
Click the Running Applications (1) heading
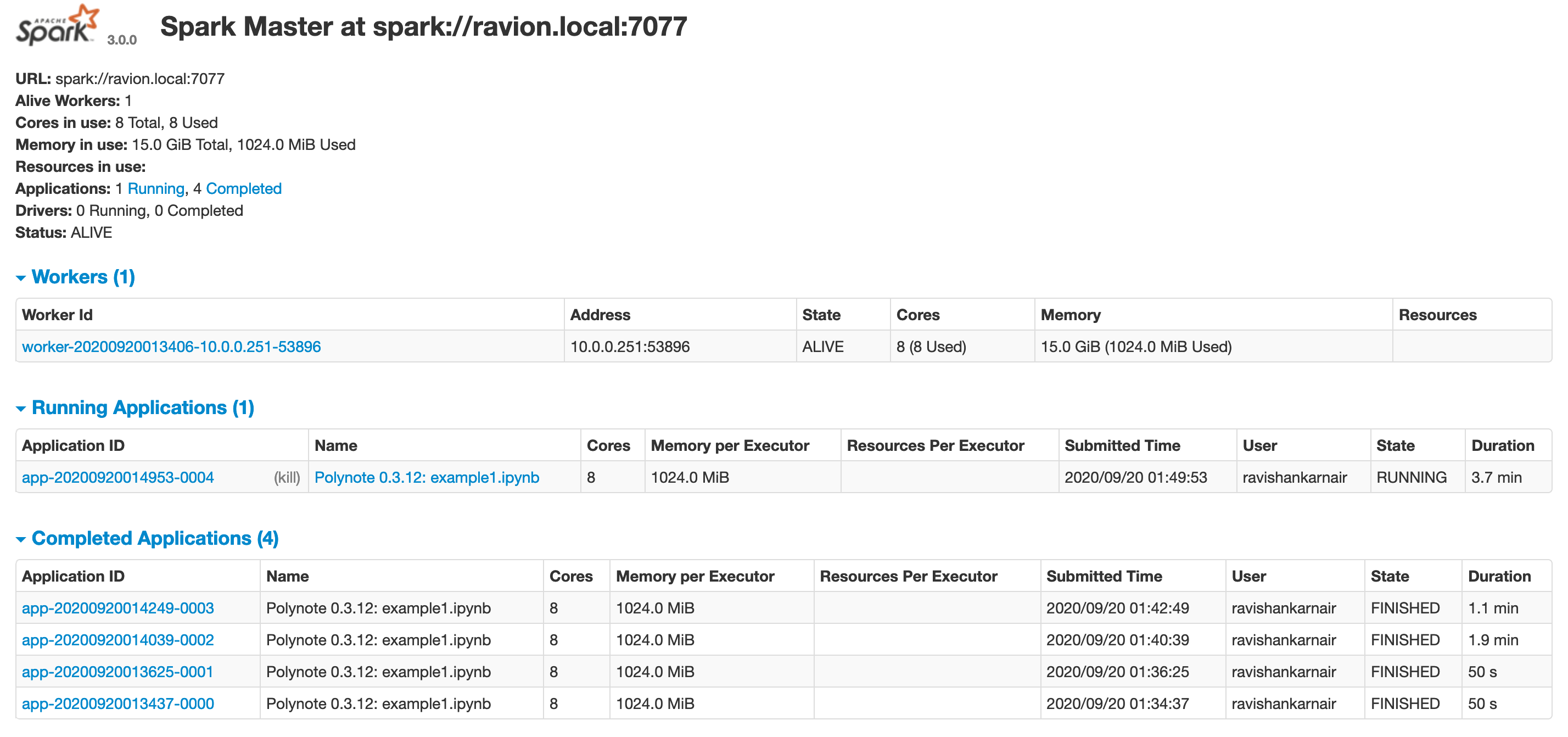[143, 407]
